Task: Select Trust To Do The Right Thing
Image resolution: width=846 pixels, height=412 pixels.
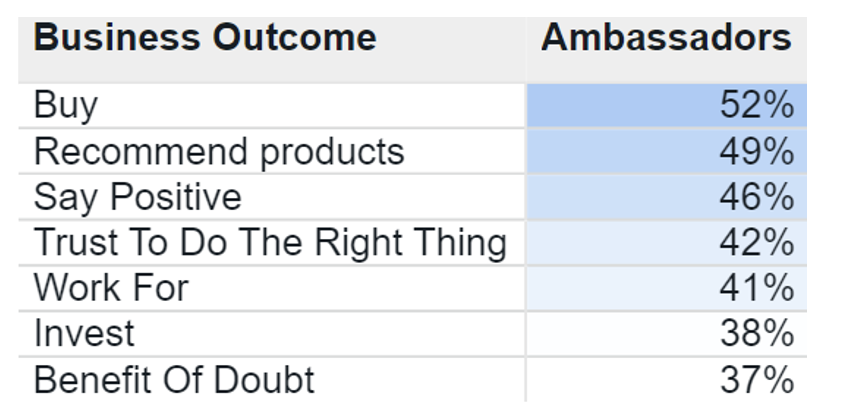Action: [x=270, y=243]
